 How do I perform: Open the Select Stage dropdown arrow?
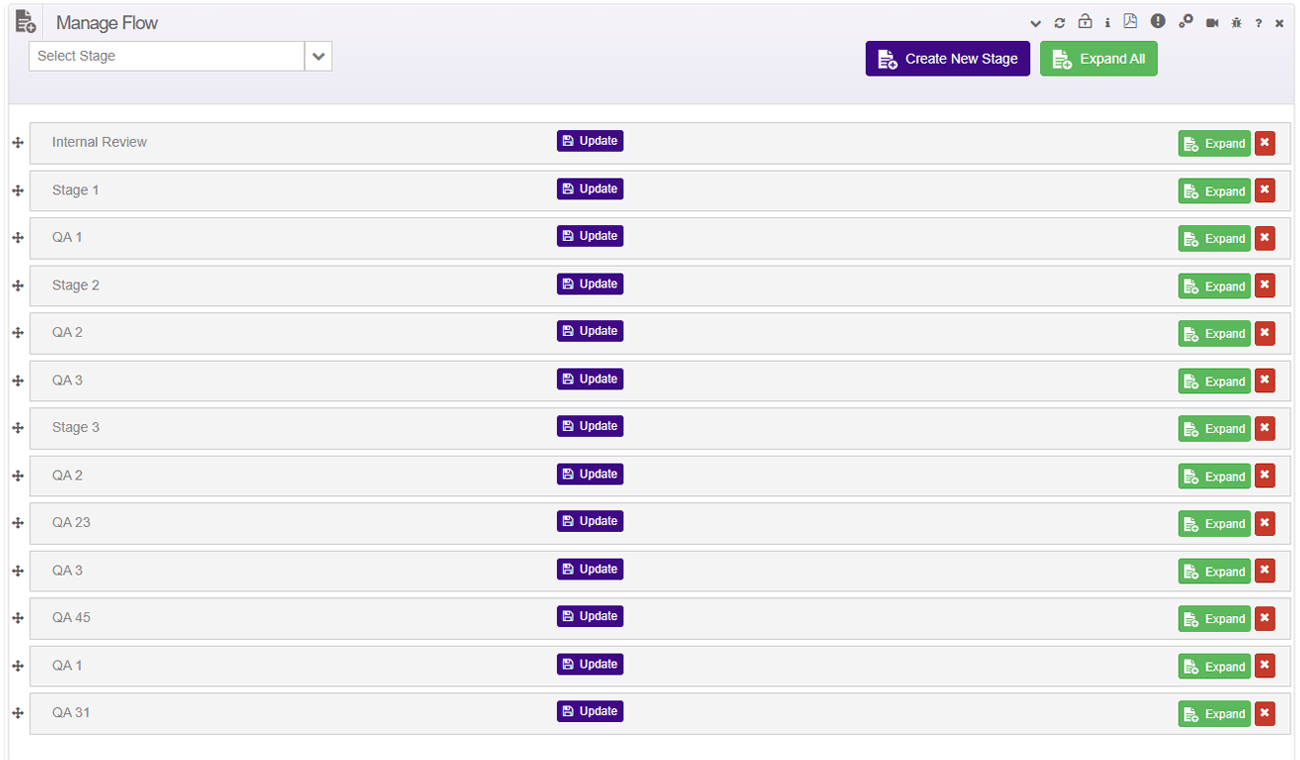coord(318,57)
